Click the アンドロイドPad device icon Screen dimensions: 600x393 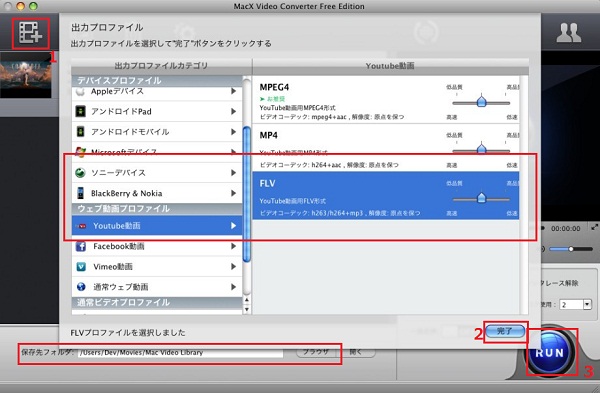[x=80, y=111]
